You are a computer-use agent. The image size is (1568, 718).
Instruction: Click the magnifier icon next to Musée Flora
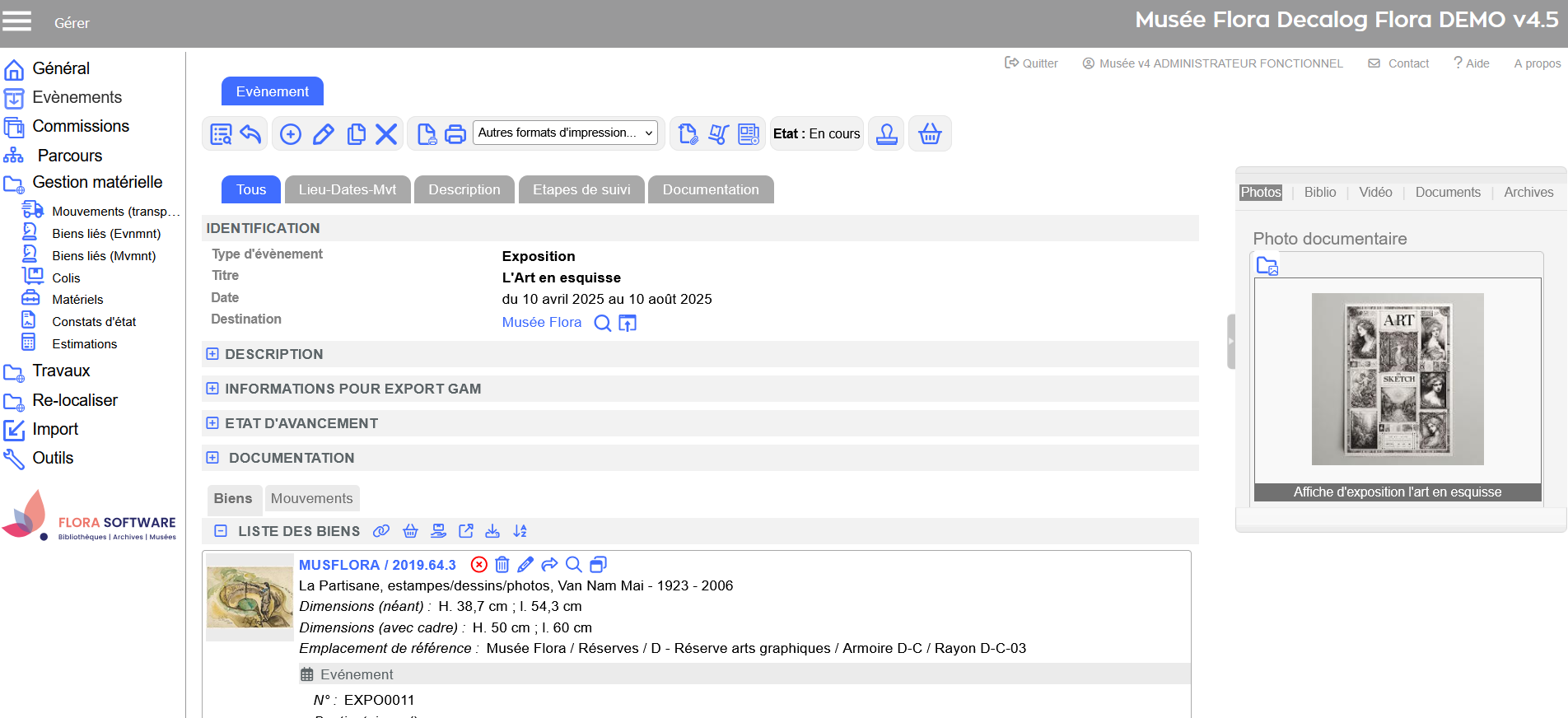603,323
